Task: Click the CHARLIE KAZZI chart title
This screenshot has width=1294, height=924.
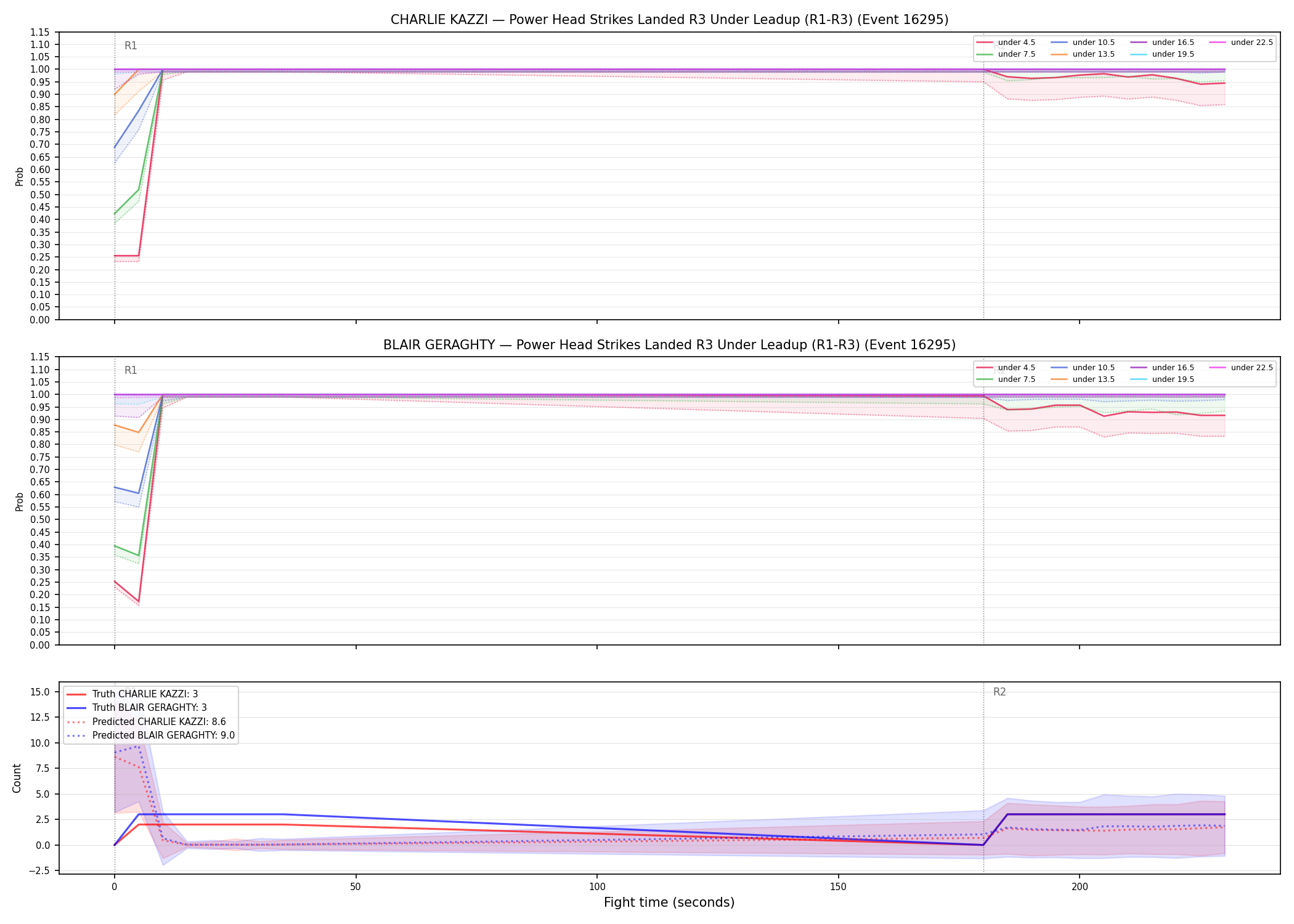Action: coord(669,20)
